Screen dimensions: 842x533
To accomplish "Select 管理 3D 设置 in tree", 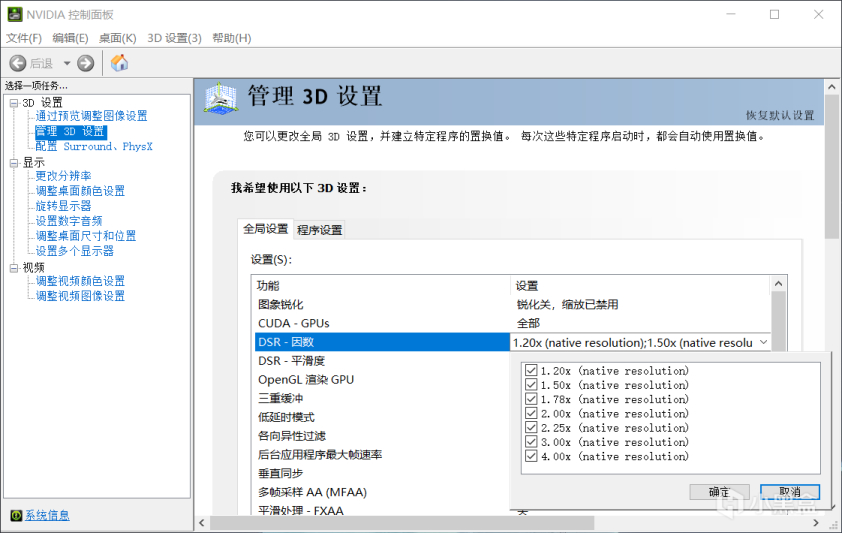I will (70, 132).
